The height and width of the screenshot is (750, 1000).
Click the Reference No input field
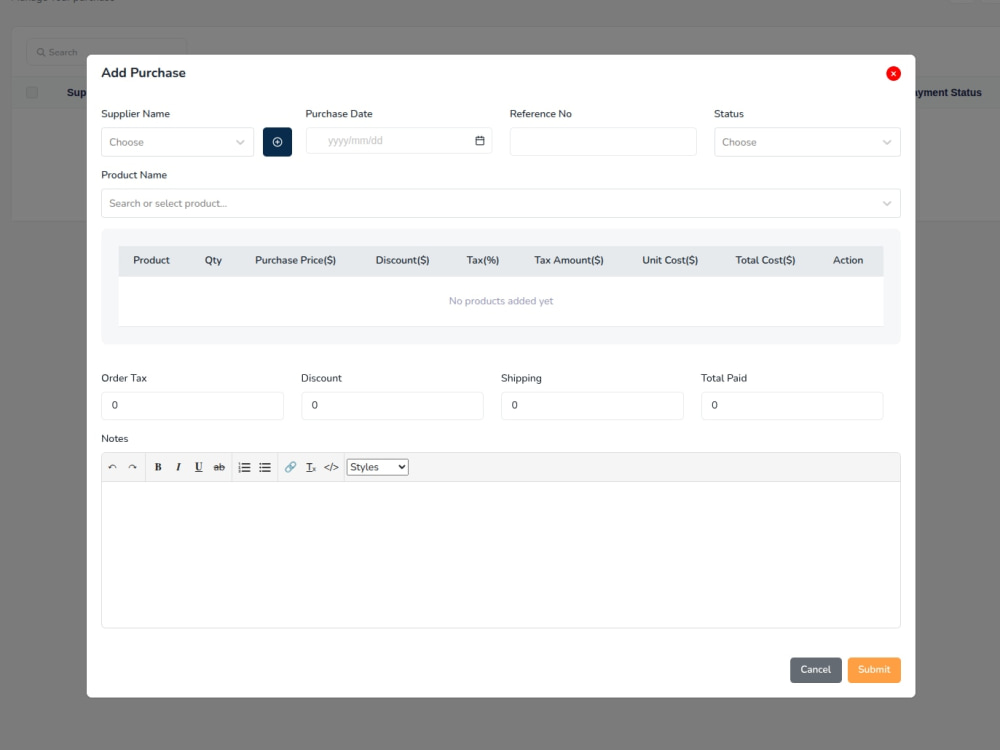click(603, 142)
